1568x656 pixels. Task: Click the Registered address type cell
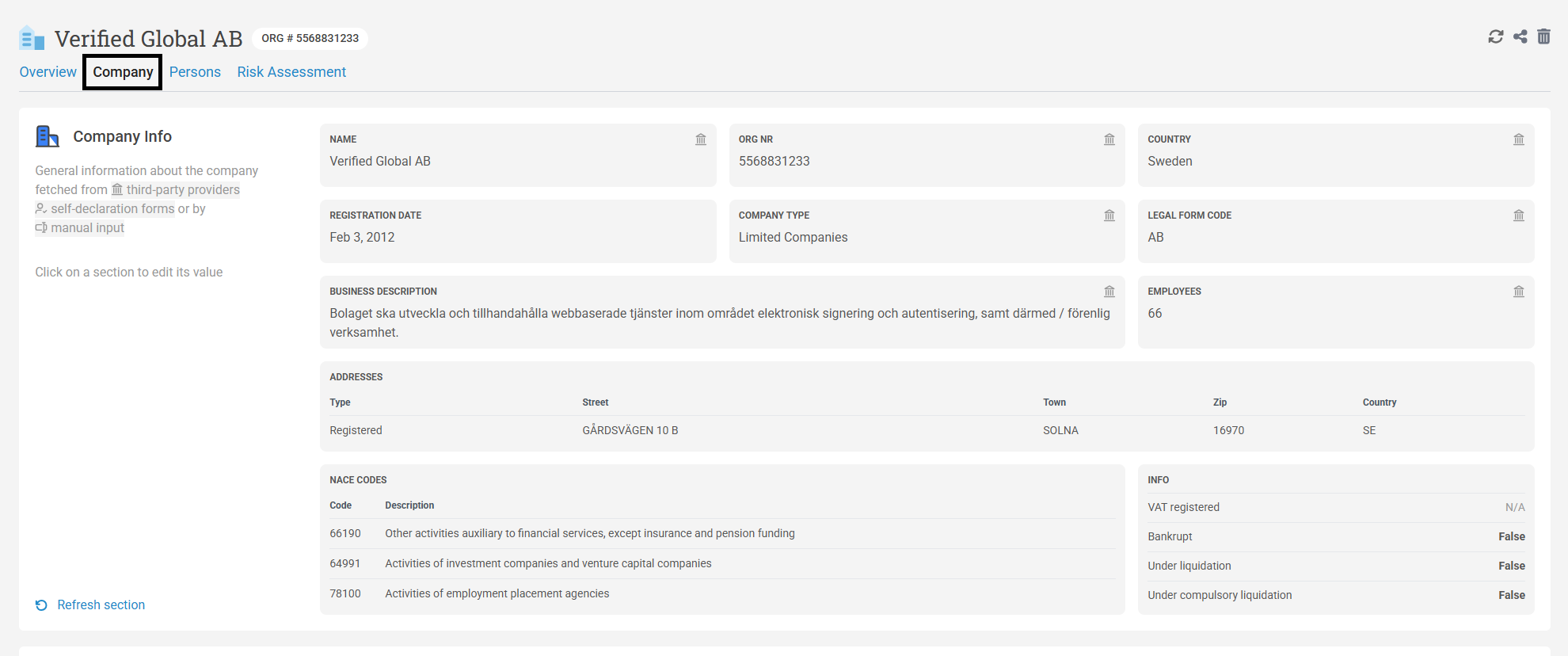(x=356, y=430)
